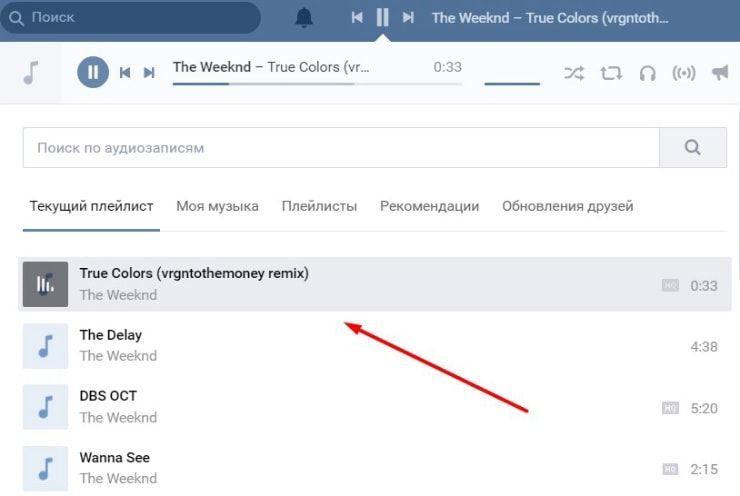Click the notifications bell icon

[304, 18]
